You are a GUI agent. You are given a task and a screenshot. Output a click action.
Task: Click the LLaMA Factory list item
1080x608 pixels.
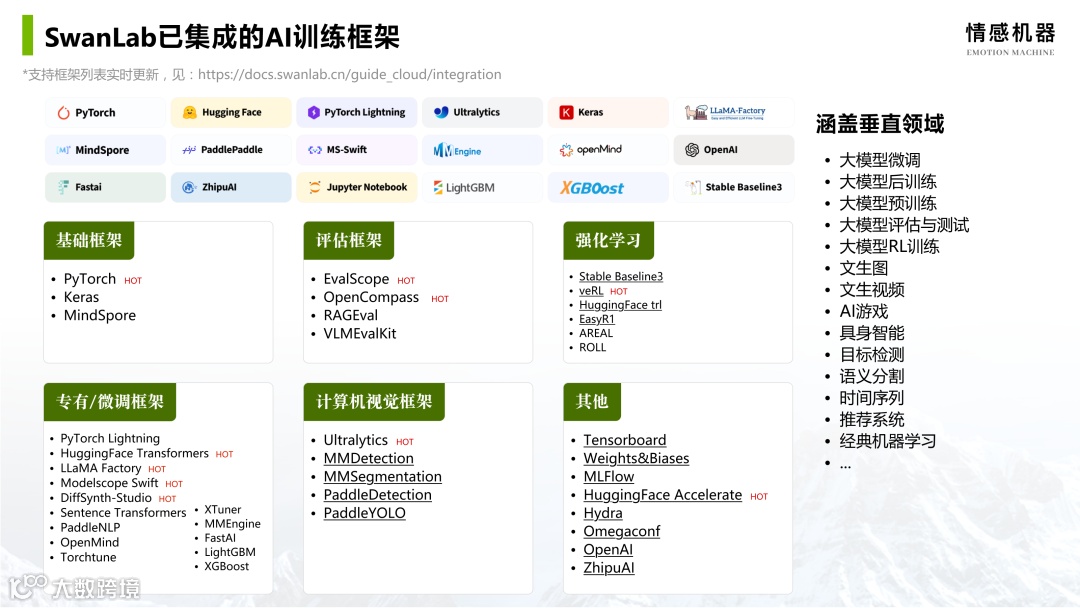point(101,468)
